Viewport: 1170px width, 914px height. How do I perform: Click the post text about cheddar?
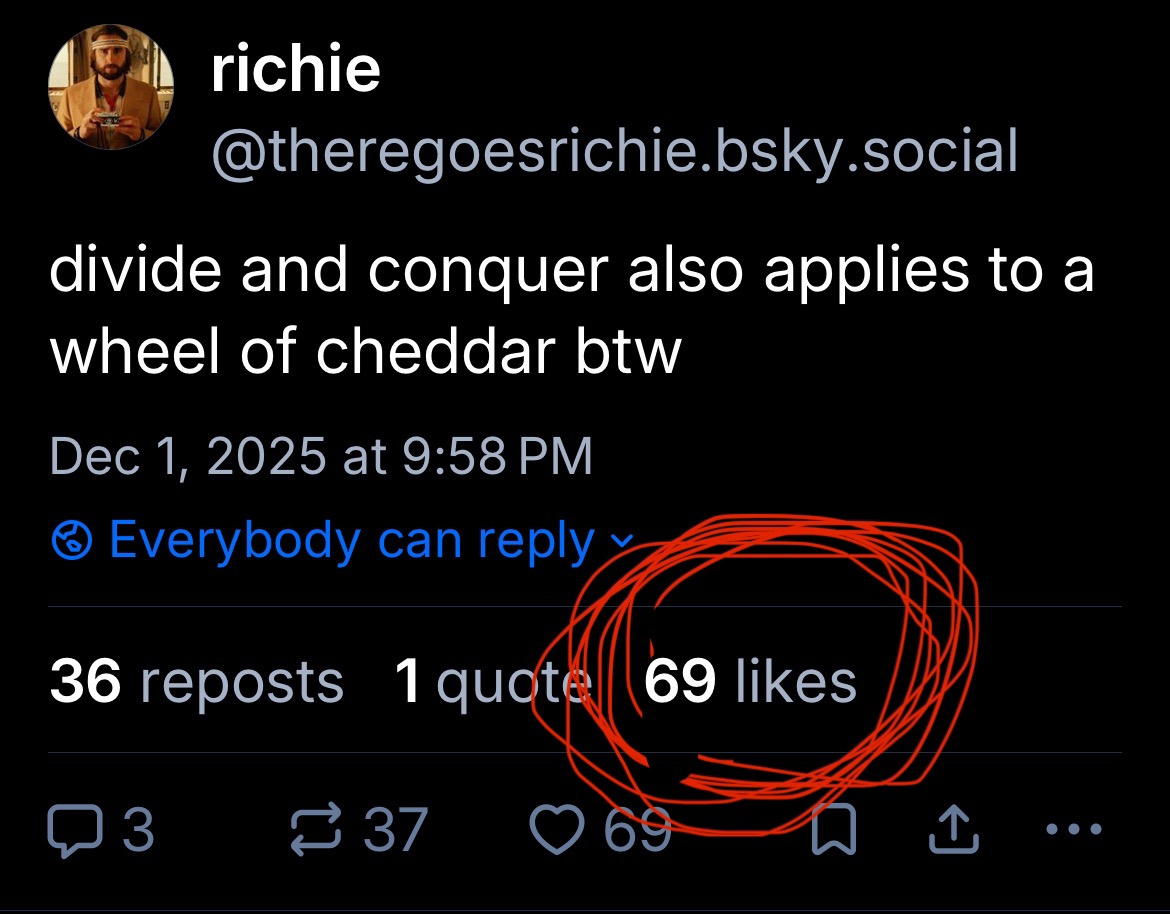point(571,310)
